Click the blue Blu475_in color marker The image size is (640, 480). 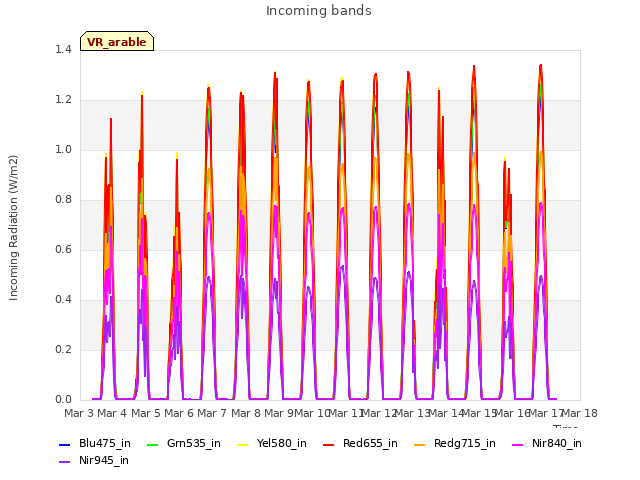[x=64, y=444]
